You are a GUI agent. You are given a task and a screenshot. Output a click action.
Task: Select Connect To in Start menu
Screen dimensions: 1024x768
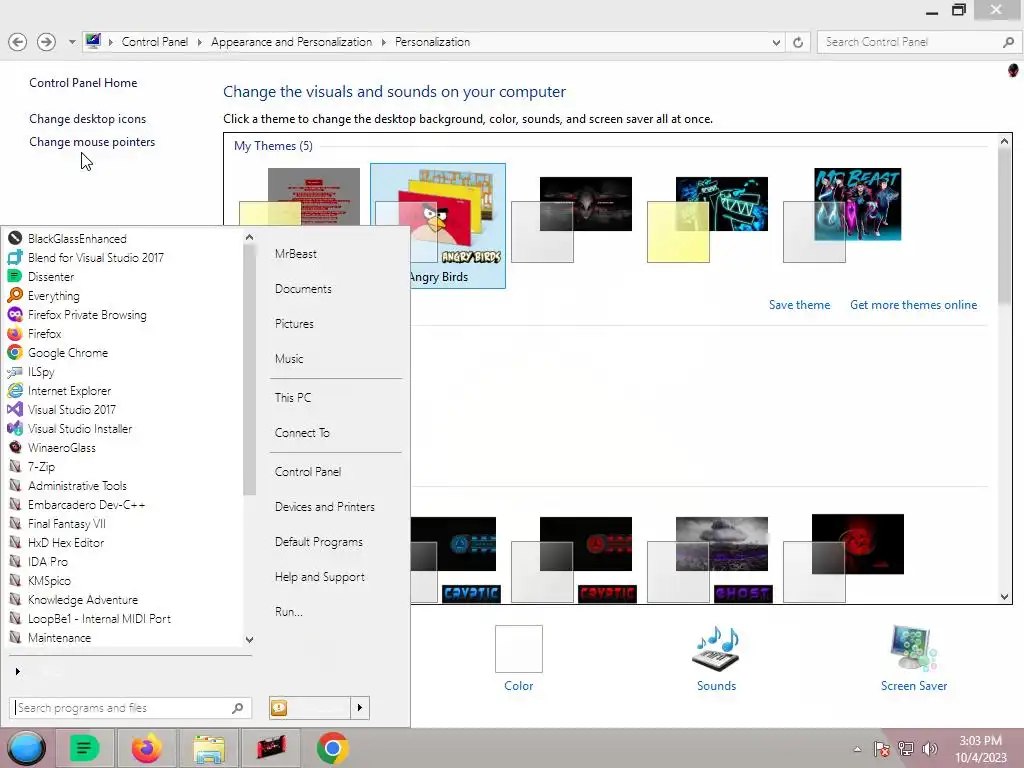[302, 432]
